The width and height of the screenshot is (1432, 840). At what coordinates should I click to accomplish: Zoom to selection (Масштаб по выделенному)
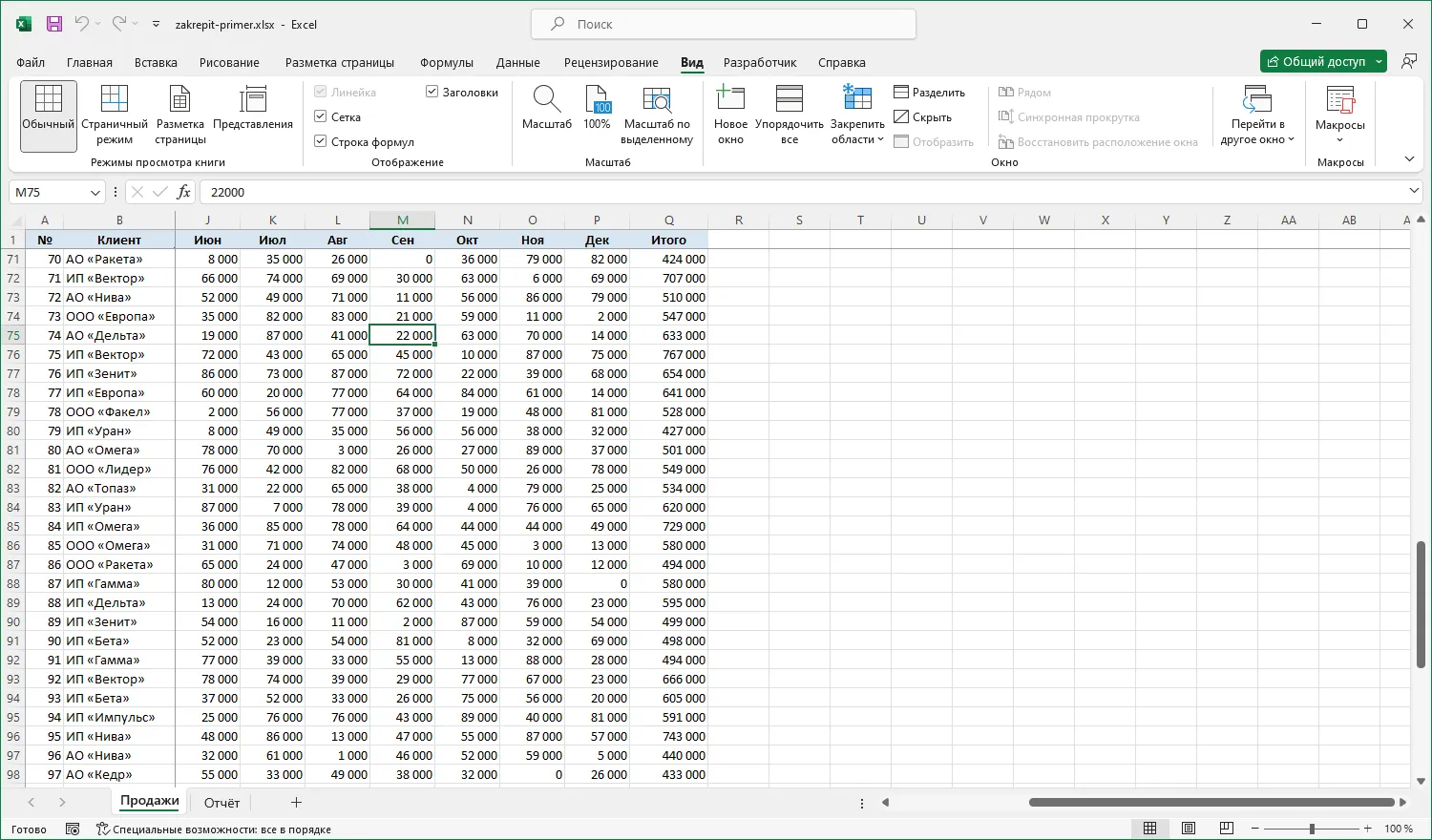click(657, 115)
